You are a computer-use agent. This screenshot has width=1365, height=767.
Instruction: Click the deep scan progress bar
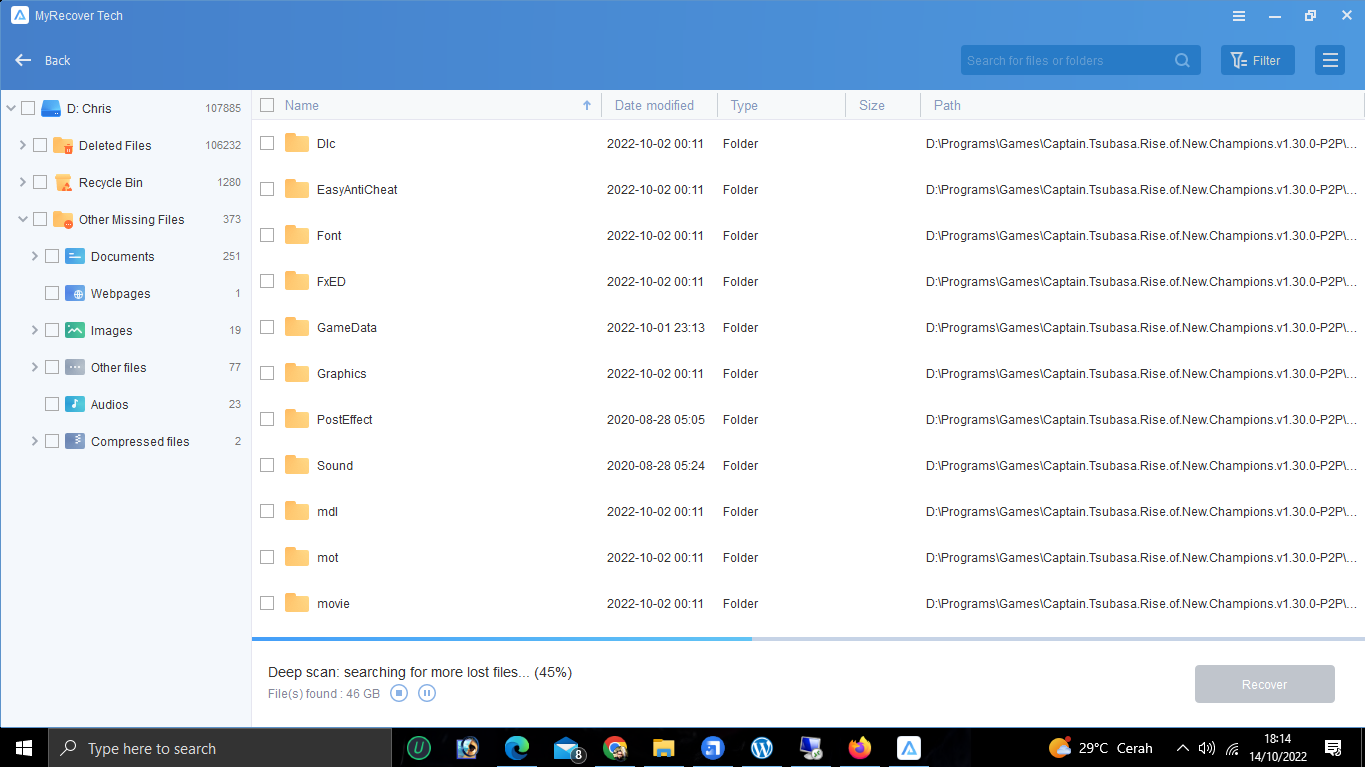pyautogui.click(x=808, y=638)
